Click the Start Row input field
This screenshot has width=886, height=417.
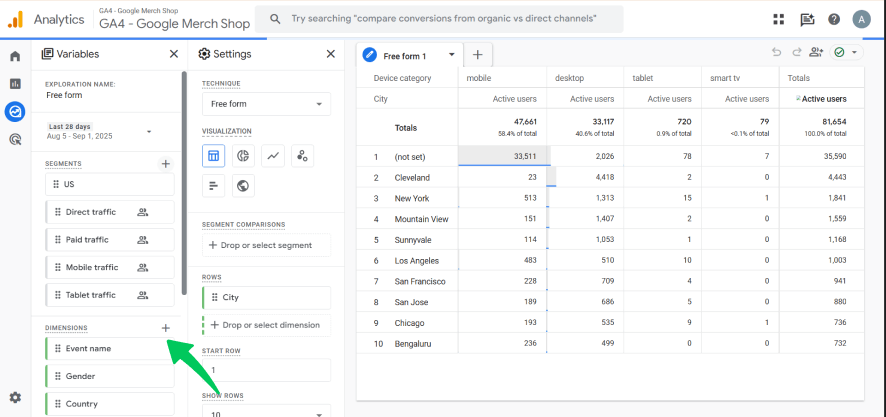(266, 370)
